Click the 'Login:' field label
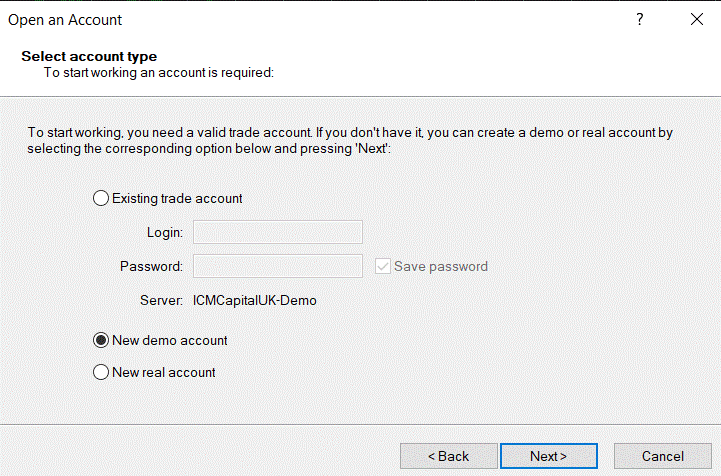This screenshot has width=721, height=476. click(165, 232)
